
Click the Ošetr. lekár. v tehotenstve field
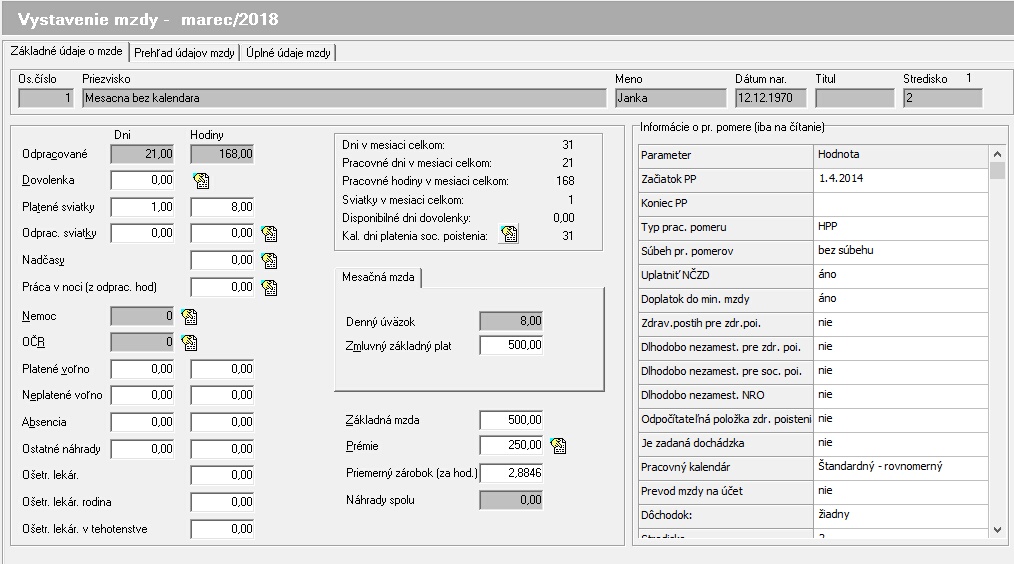point(222,529)
